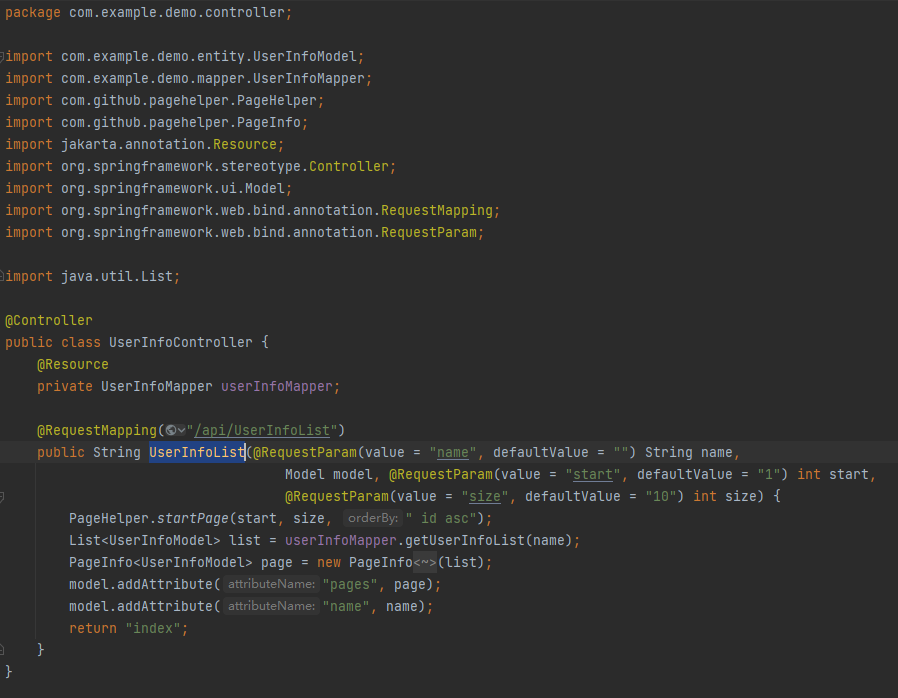Viewport: 898px width, 698px height.
Task: Click the "1" default value for start
Action: pyautogui.click(x=769, y=475)
